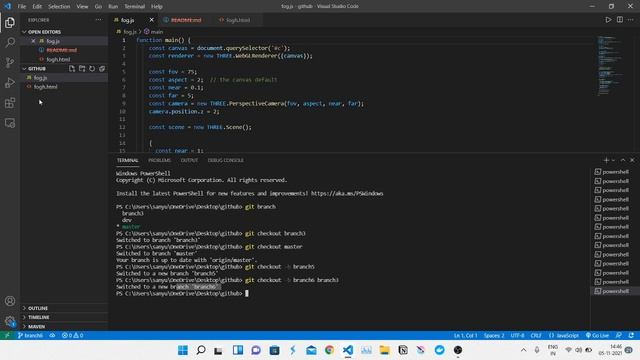Close the terminal panel
The width and height of the screenshot is (640, 360).
pos(632,160)
